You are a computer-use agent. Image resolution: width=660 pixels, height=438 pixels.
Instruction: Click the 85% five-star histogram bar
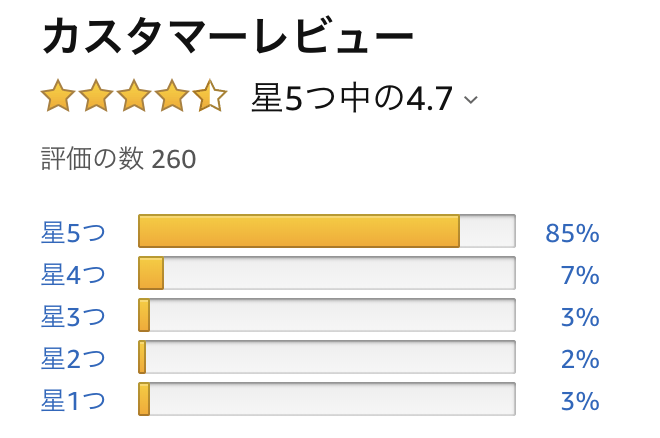click(327, 231)
